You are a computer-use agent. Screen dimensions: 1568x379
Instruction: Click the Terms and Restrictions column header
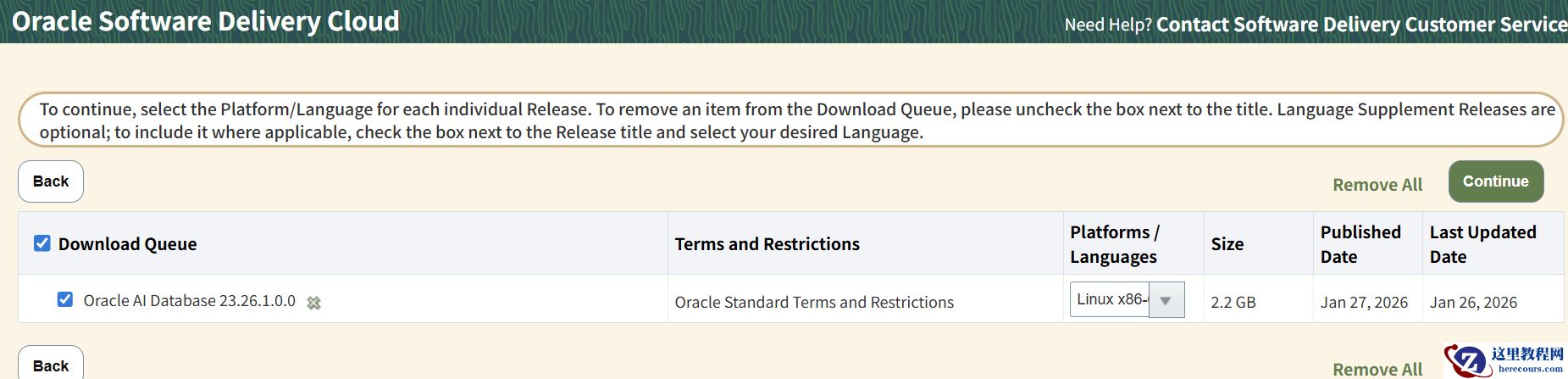pos(767,244)
